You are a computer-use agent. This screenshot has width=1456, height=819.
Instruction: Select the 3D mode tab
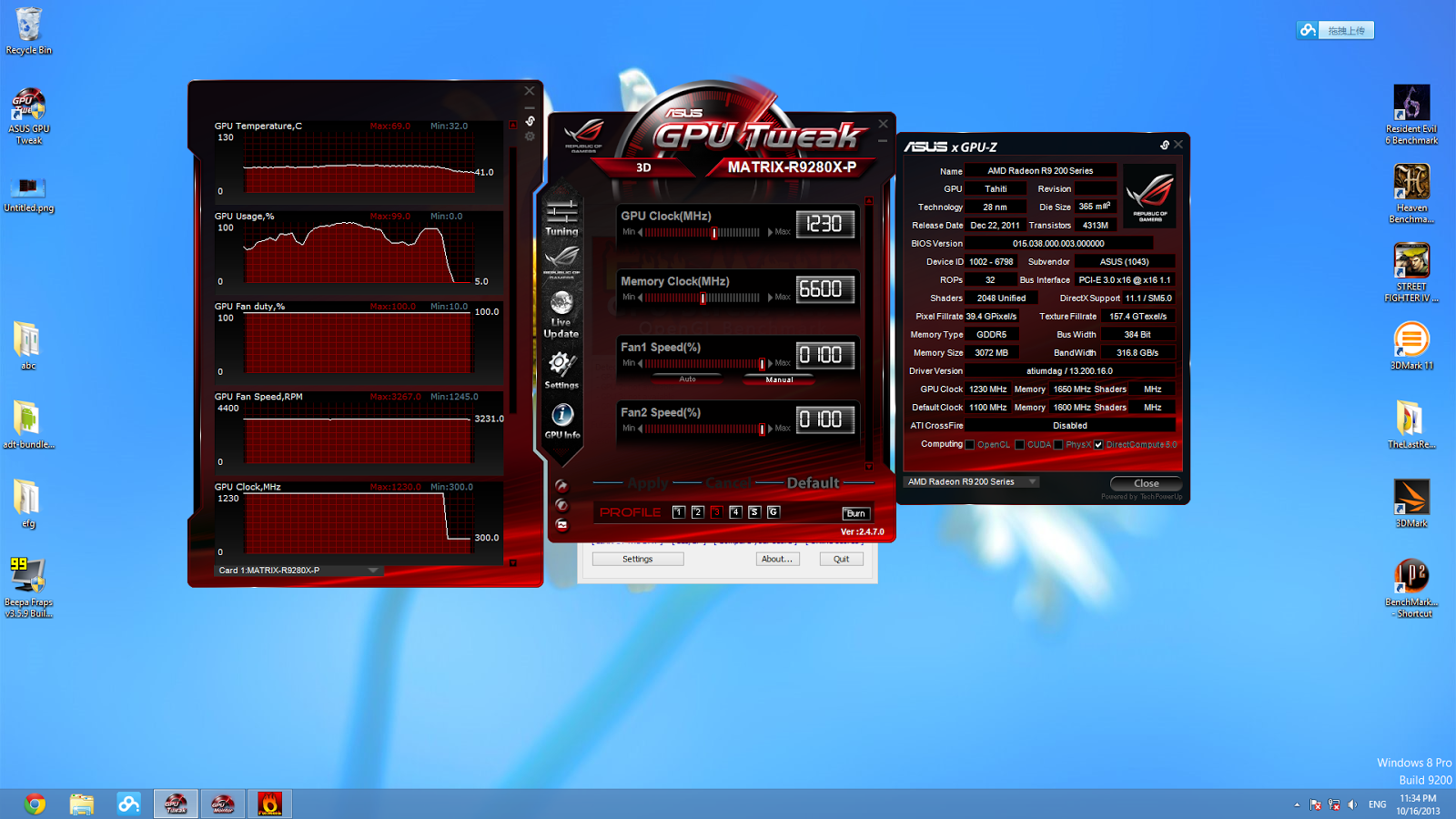click(643, 167)
